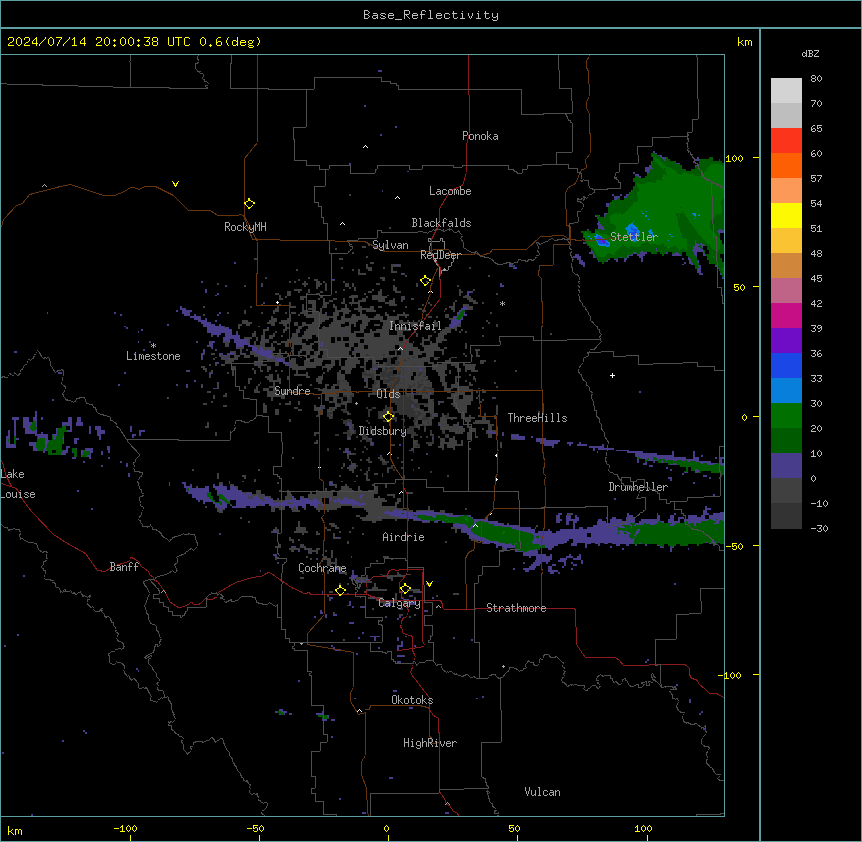
Task: Click the yellow v marker east of Calgary
Action: click(x=429, y=584)
